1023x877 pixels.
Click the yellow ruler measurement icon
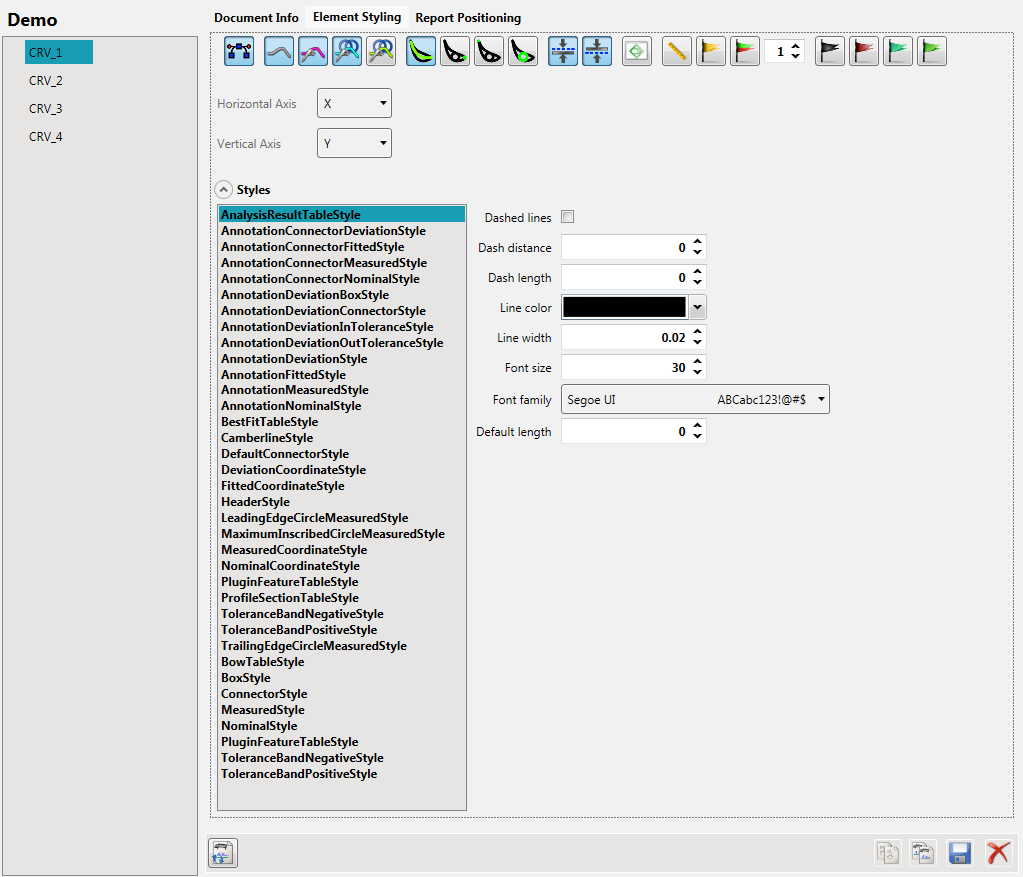point(677,51)
